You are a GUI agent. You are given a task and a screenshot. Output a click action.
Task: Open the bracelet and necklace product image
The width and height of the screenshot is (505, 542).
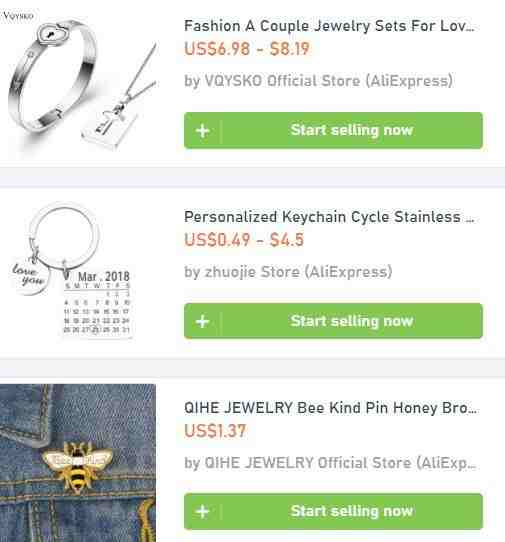79,83
